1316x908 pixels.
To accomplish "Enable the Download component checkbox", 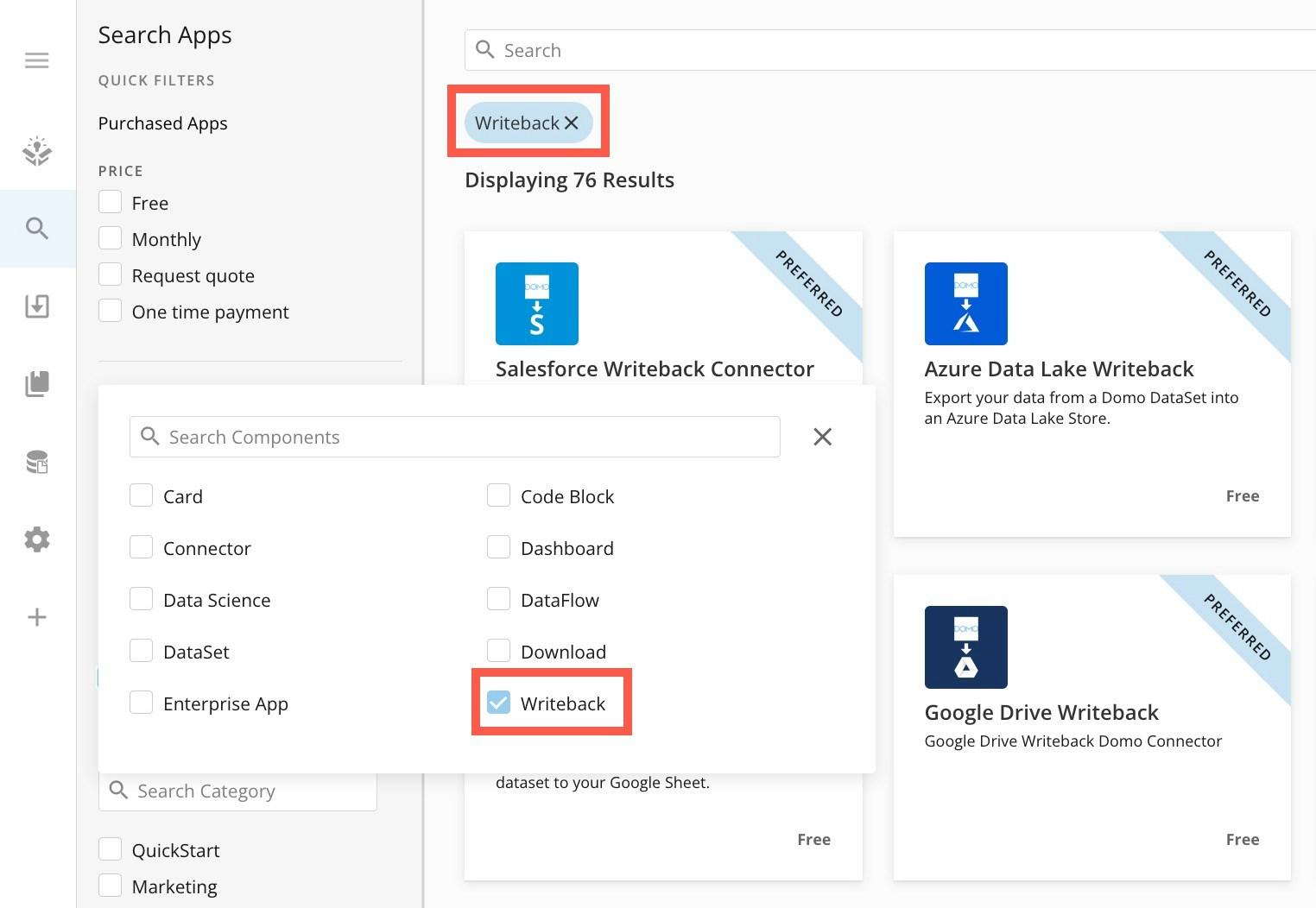I will (498, 651).
